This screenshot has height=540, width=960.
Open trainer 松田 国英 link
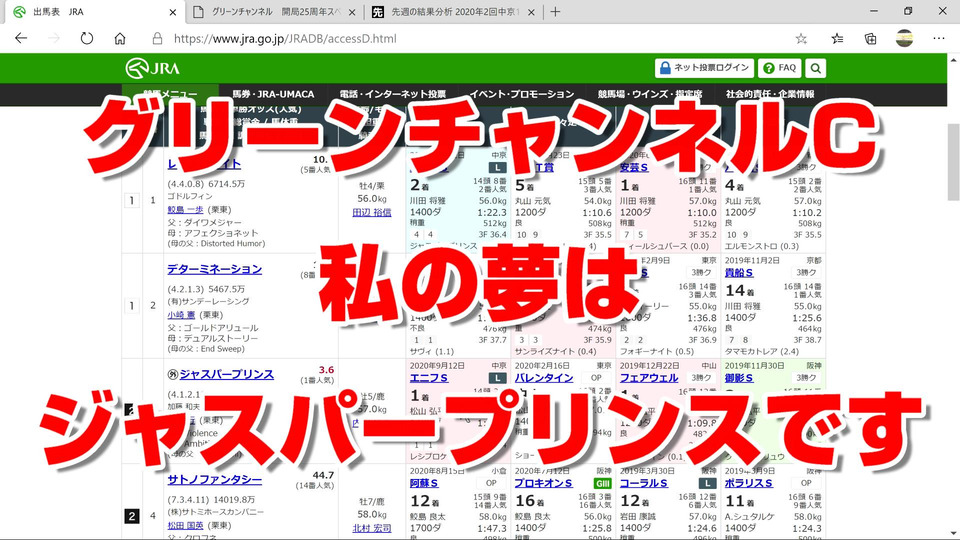click(186, 525)
